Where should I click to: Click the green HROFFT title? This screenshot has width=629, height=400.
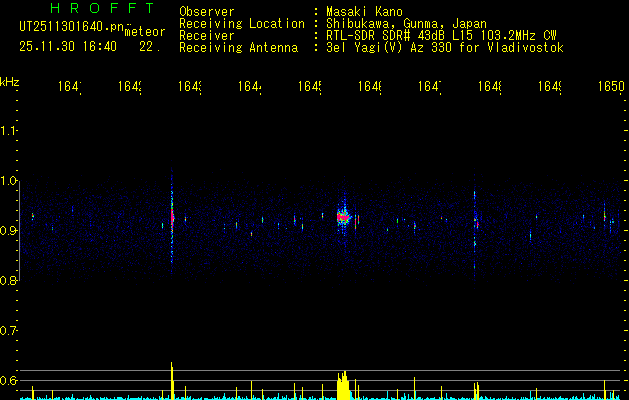(x=103, y=8)
